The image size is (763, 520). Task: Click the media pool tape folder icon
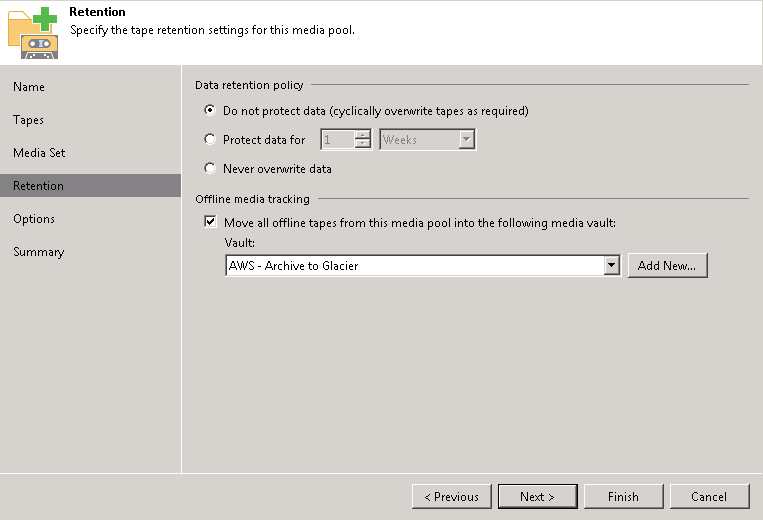[x=33, y=33]
